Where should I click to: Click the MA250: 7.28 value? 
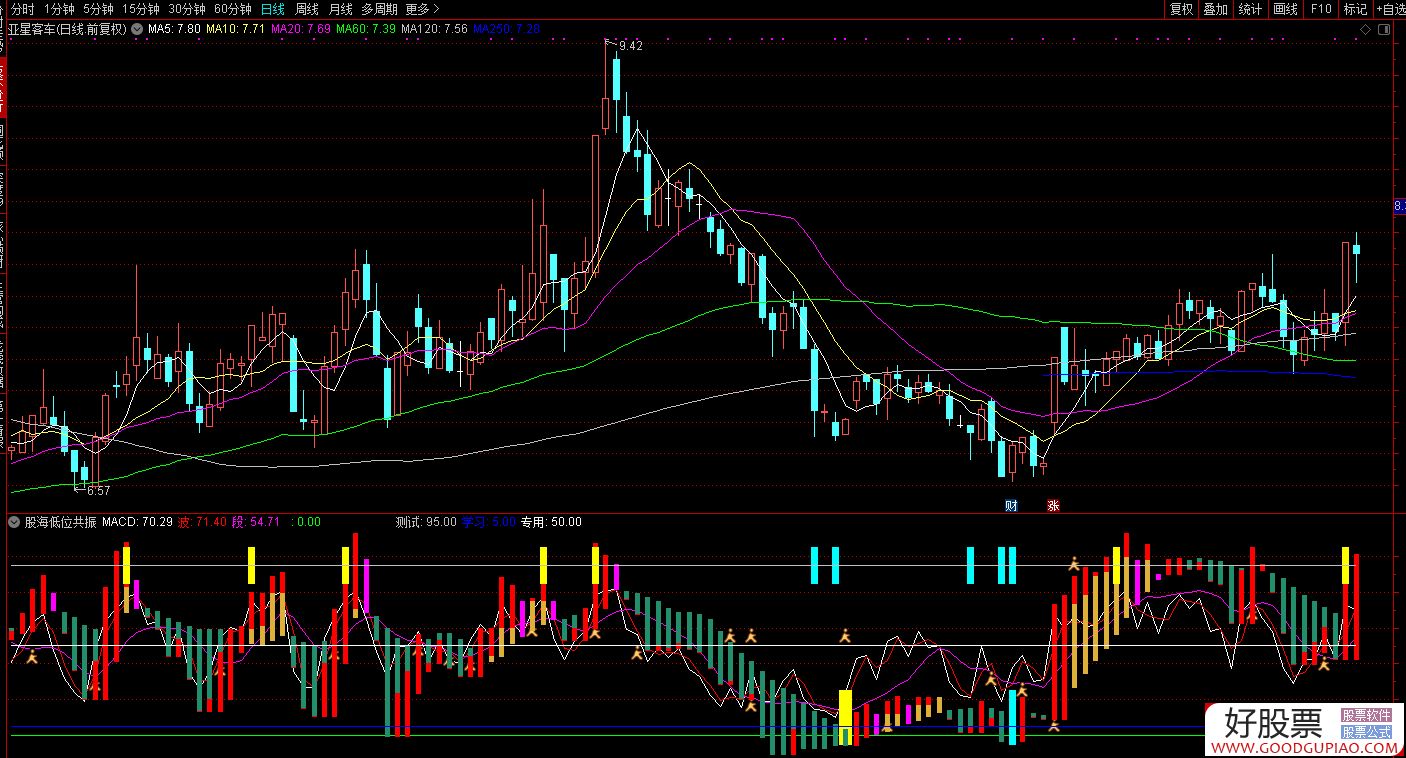(x=507, y=29)
